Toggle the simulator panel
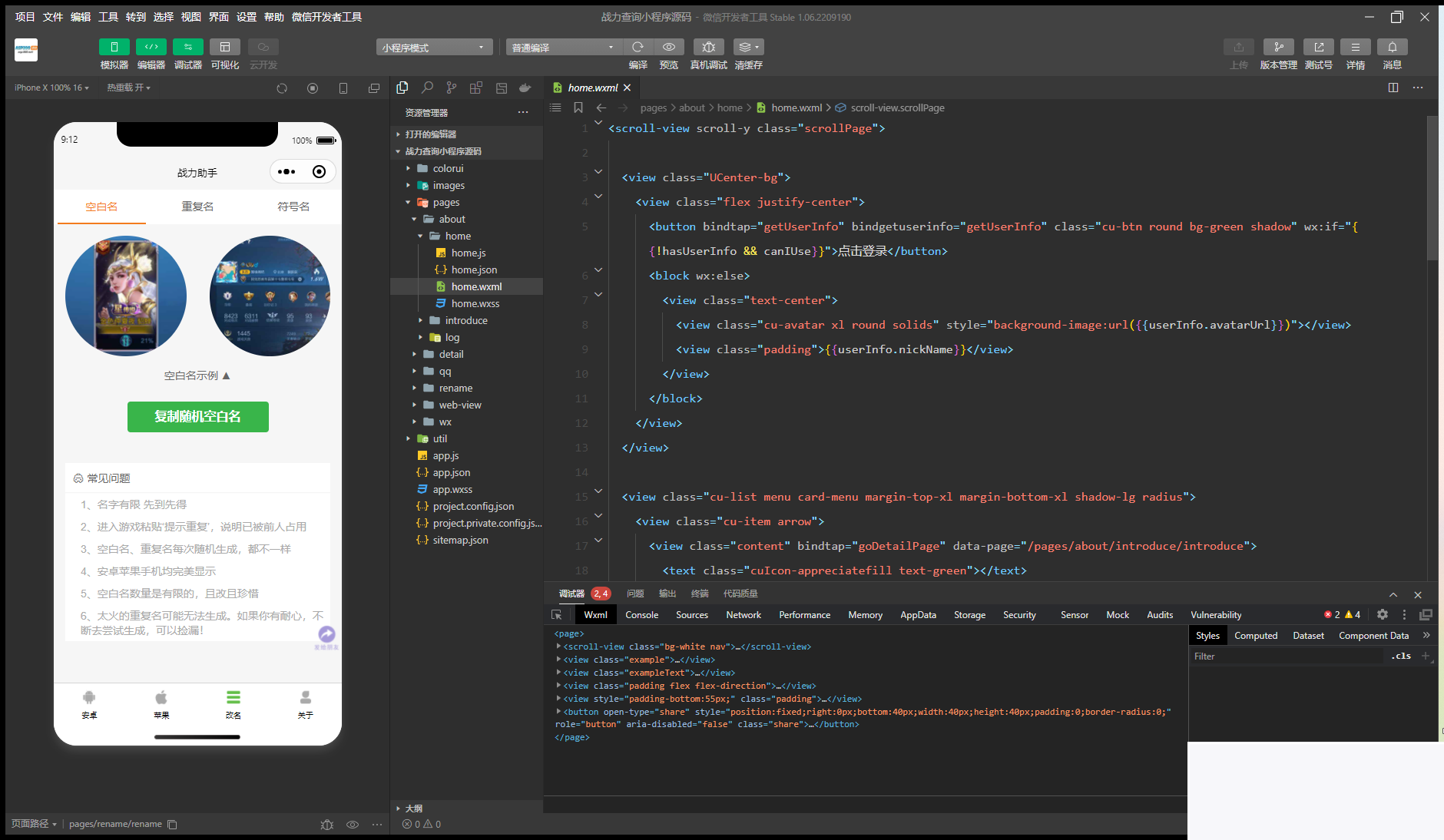This screenshot has width=1444, height=840. click(114, 48)
